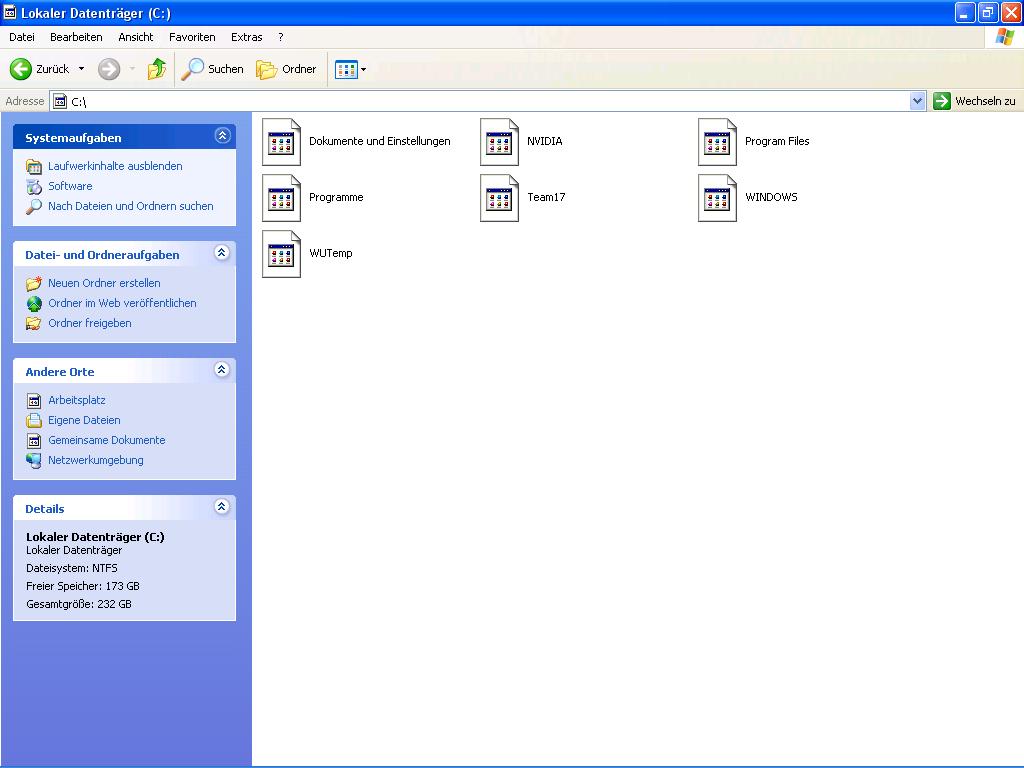The image size is (1024, 768).
Task: Click the Software link
Action: (x=70, y=186)
